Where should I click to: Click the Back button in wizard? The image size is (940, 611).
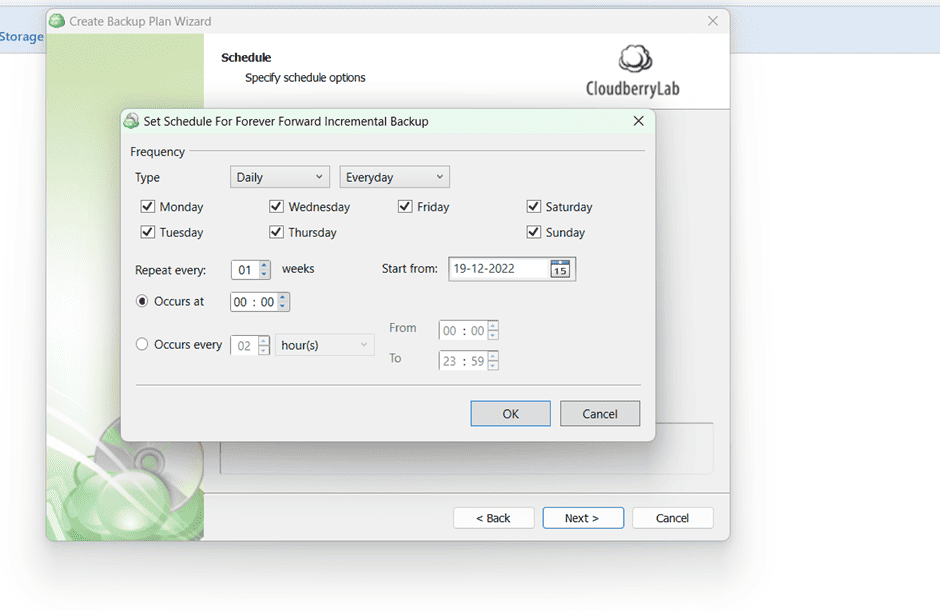(493, 518)
